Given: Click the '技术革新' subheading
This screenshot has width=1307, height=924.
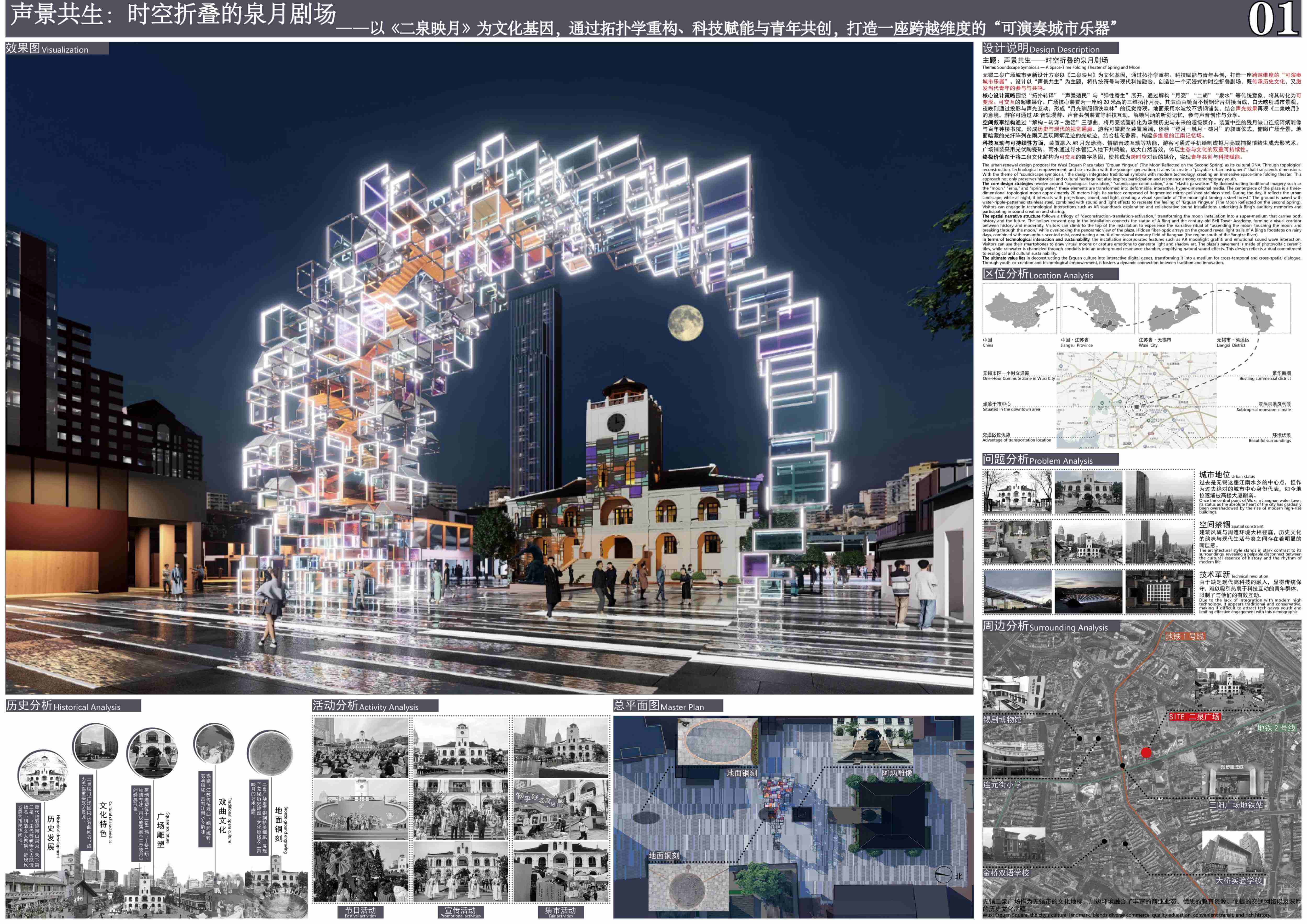Looking at the screenshot, I should coord(1215,575).
